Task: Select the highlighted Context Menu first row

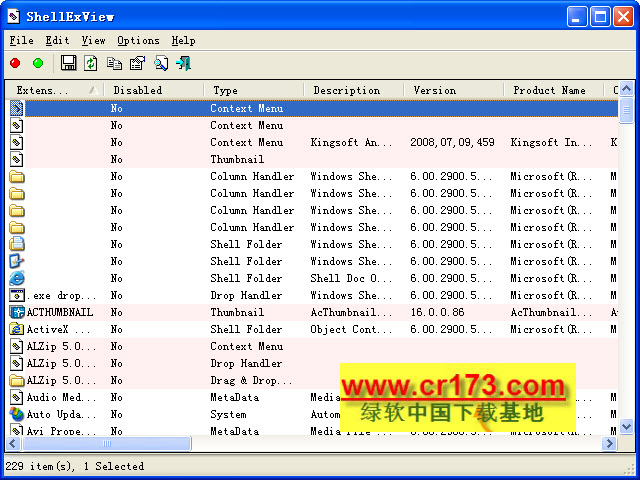Action: [x=312, y=108]
